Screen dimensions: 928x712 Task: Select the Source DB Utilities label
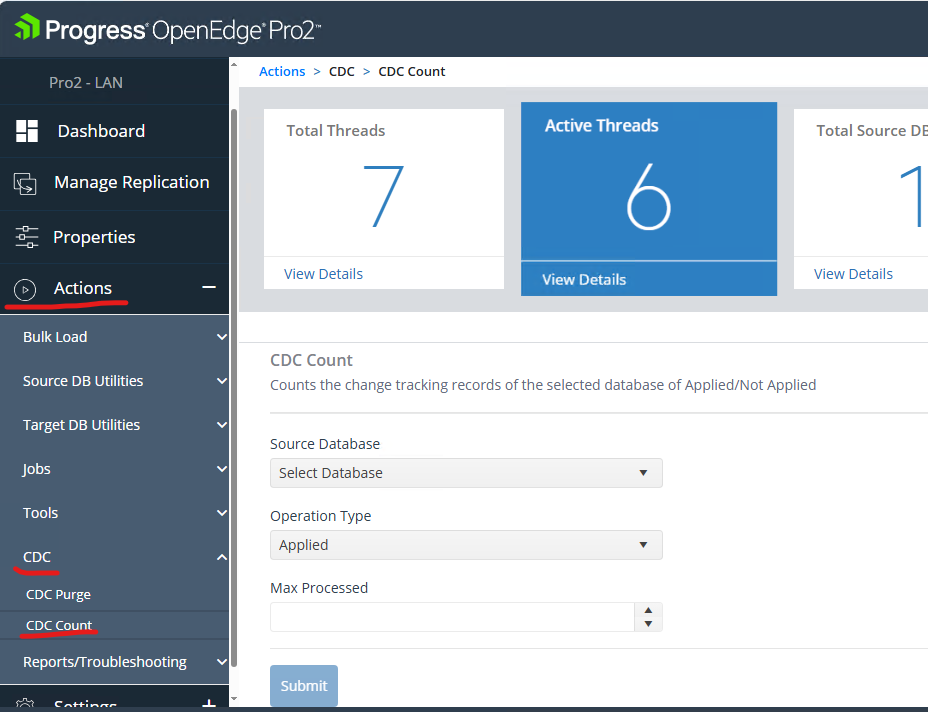[83, 381]
